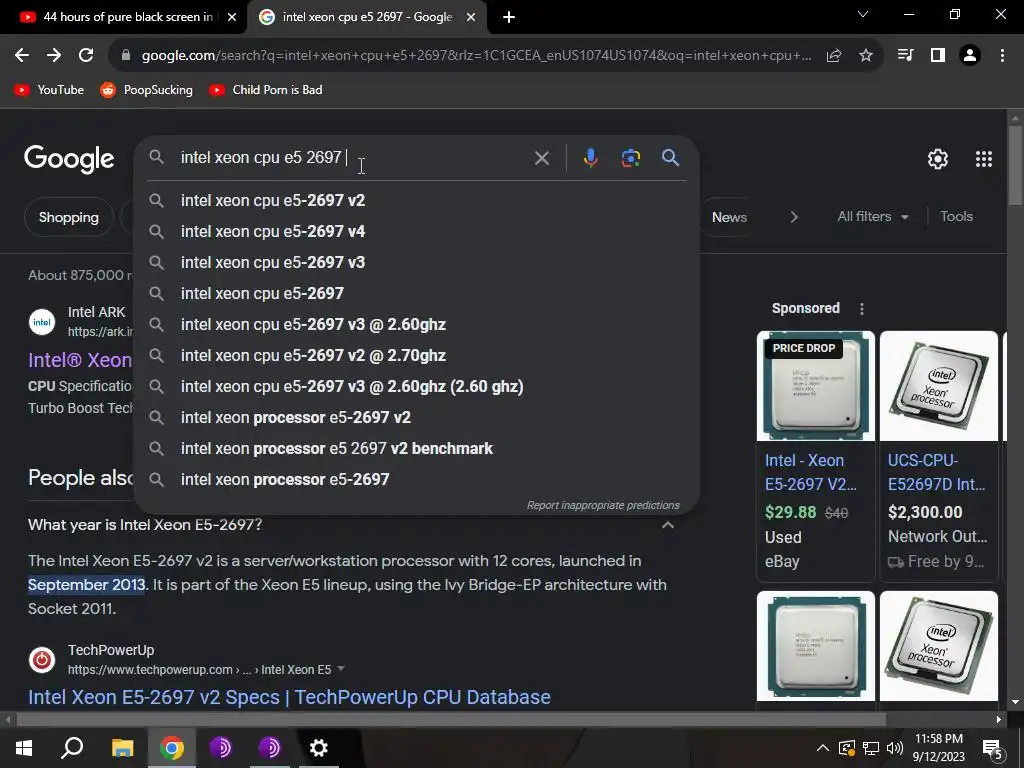Open the PoopSucking bookmark
The image size is (1024, 768).
(146, 90)
